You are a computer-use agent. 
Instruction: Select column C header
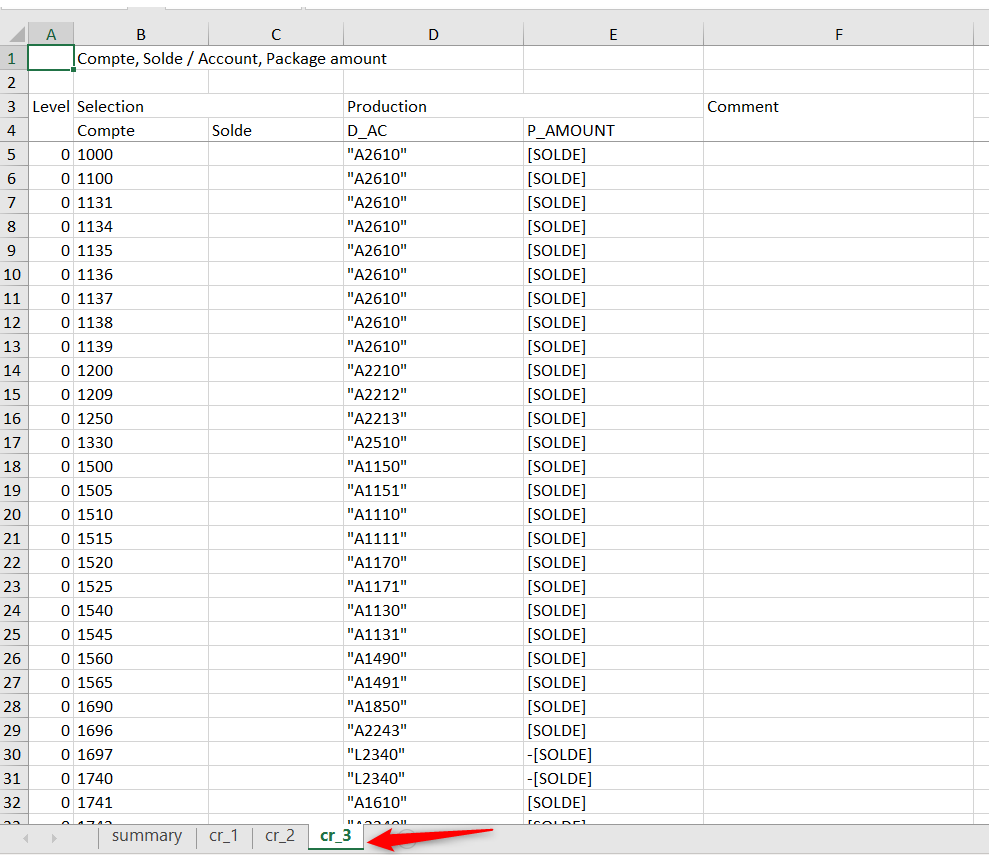[x=276, y=34]
